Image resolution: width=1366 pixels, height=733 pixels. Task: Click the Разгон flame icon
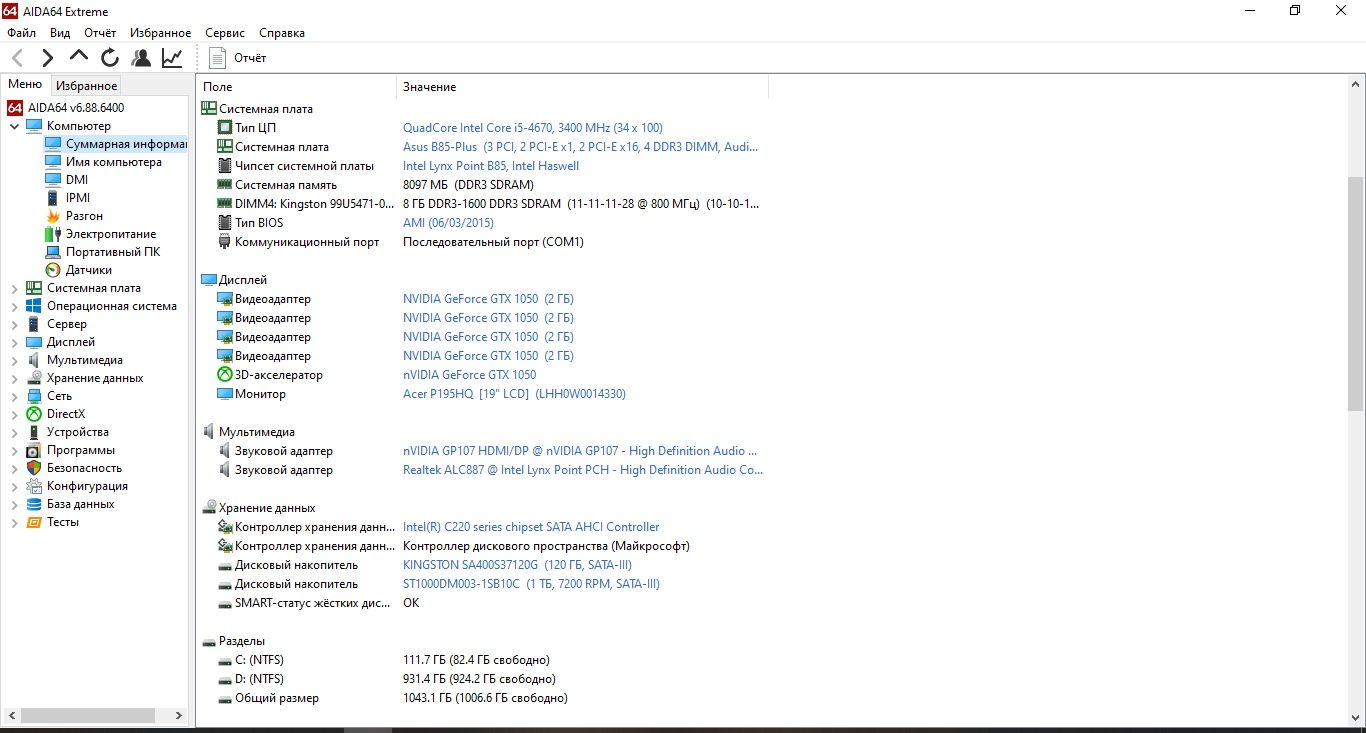pyautogui.click(x=53, y=216)
